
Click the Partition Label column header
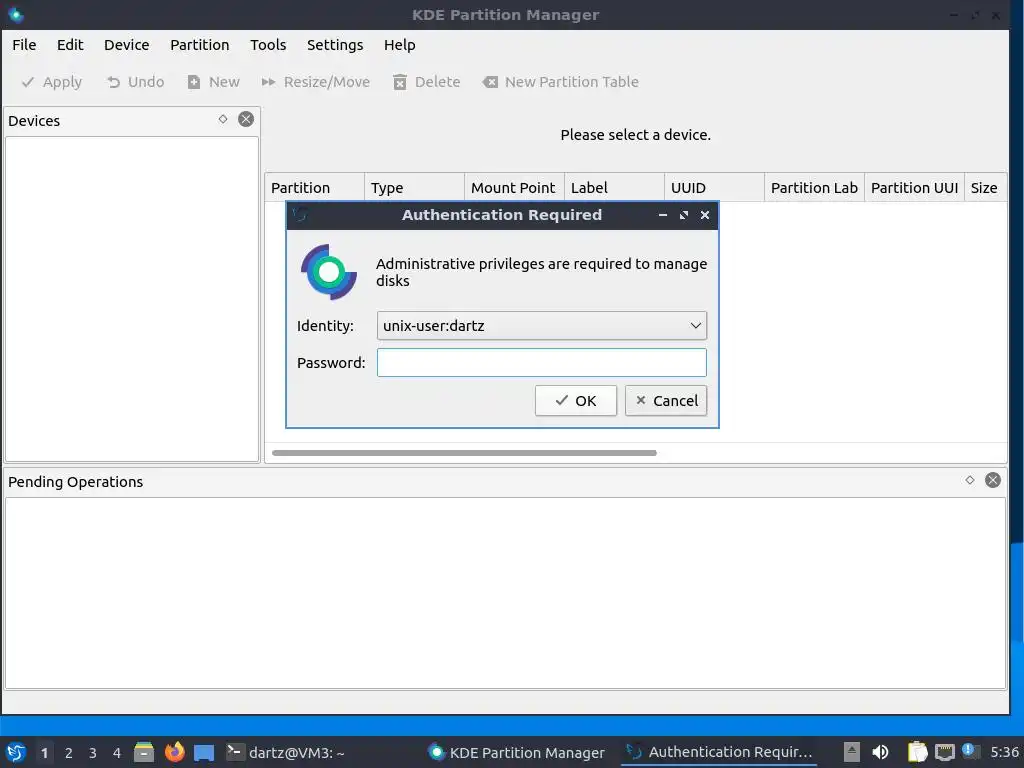[814, 188]
